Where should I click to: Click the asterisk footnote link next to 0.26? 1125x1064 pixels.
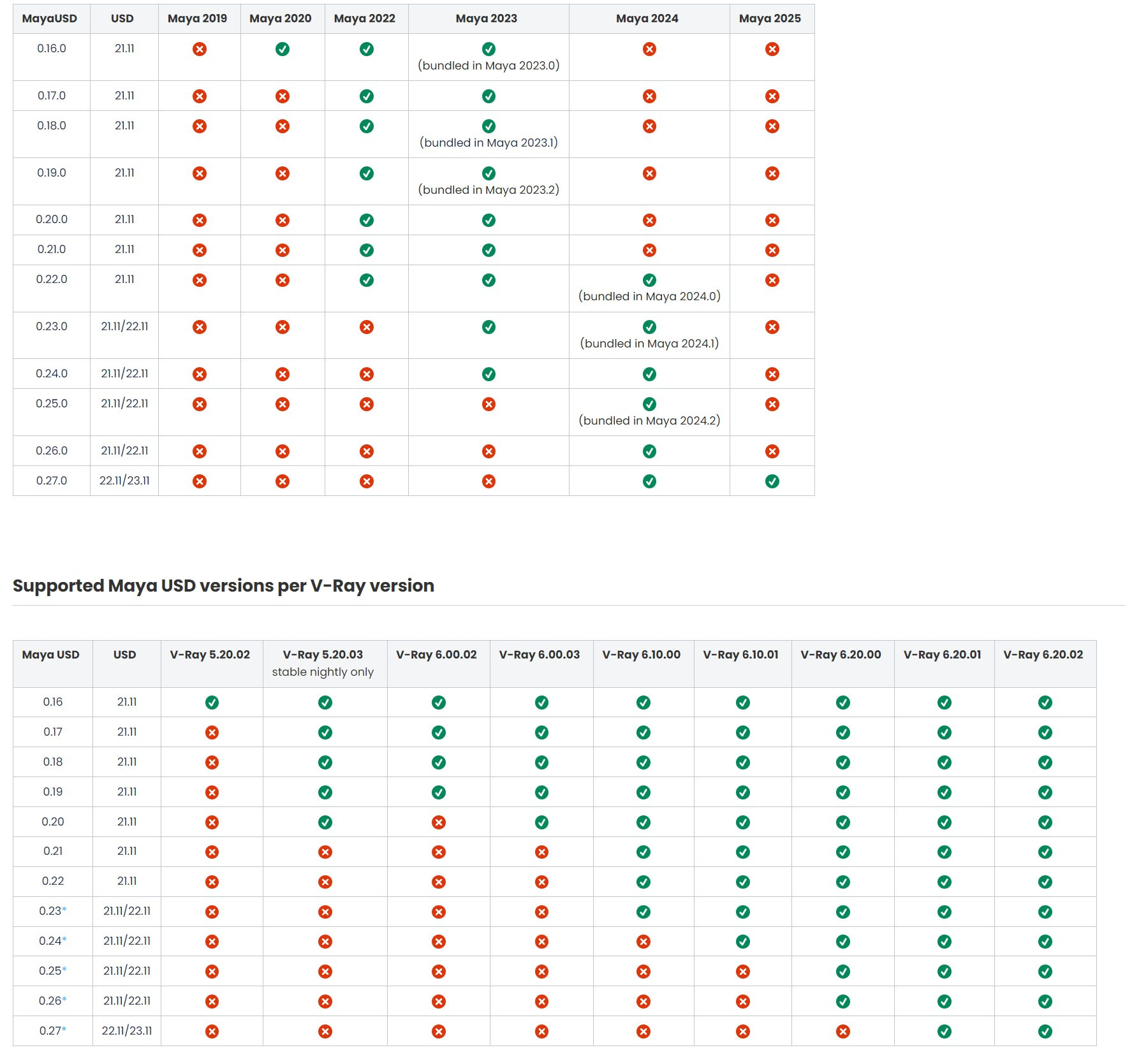coord(64,1000)
